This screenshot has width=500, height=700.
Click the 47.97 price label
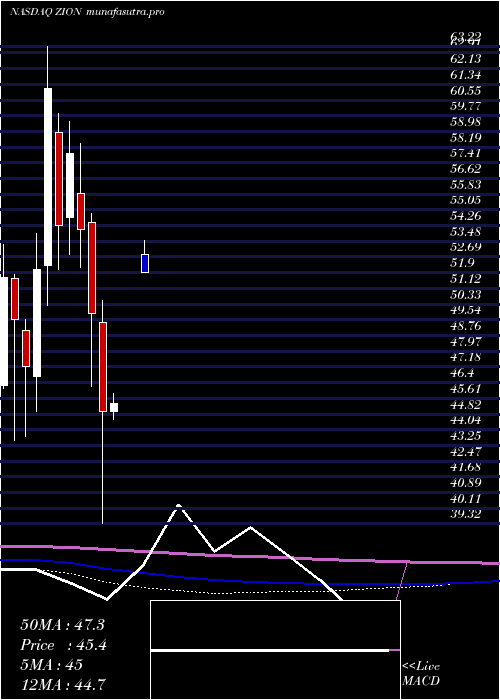pyautogui.click(x=466, y=341)
